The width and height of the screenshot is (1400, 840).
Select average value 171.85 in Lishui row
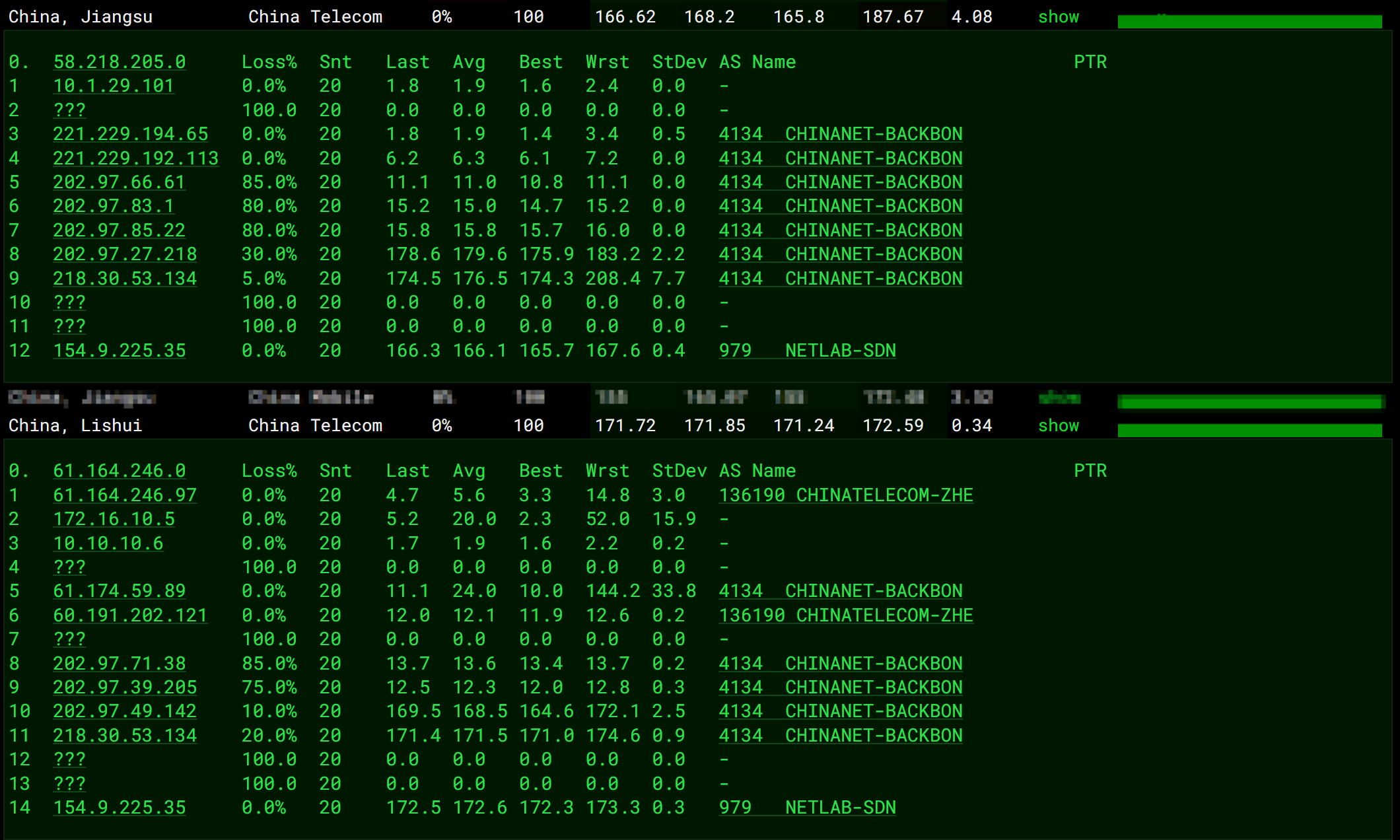click(715, 426)
